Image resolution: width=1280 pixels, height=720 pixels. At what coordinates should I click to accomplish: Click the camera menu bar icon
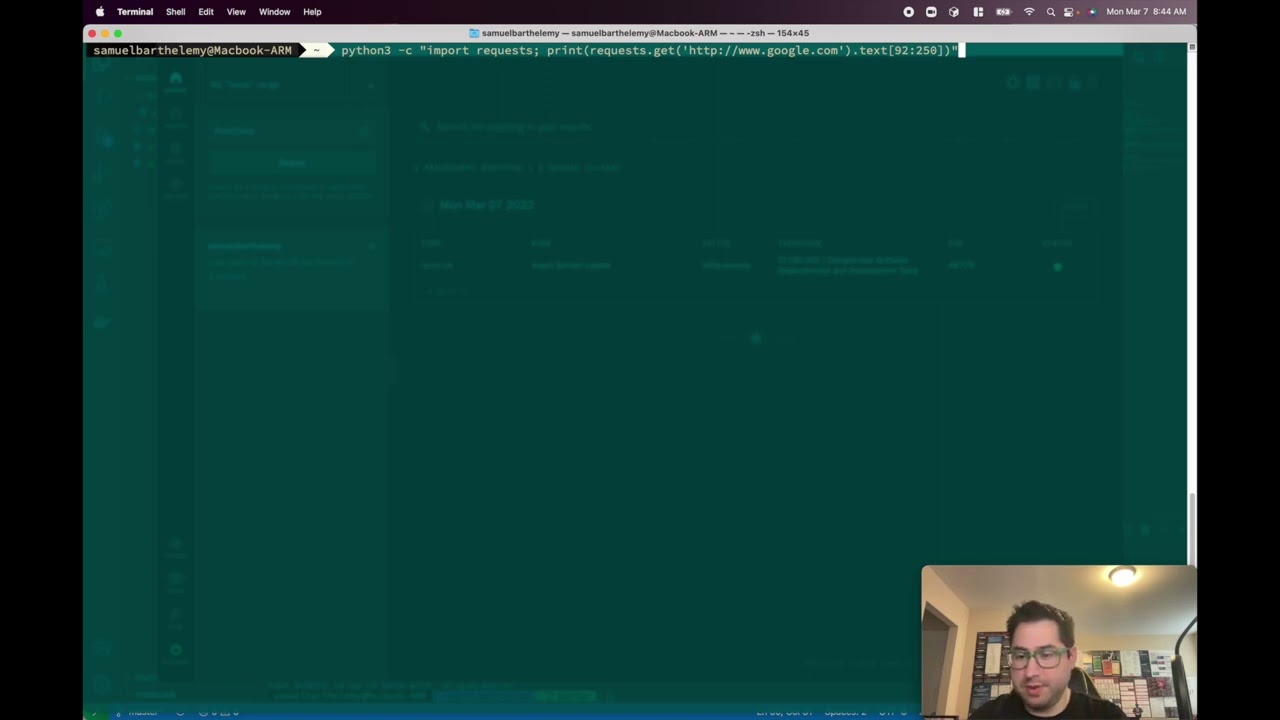pos(931,12)
